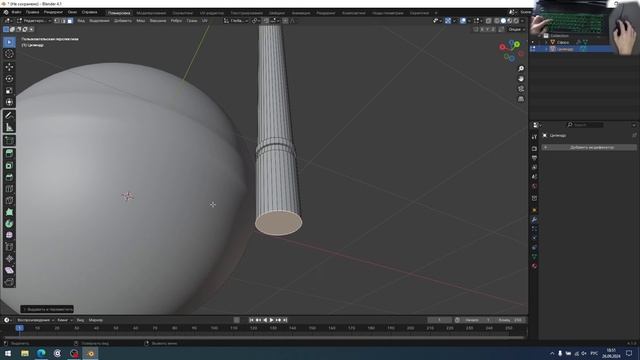Select the Scale tool
Screen dimensions: 640x360
click(x=9, y=90)
